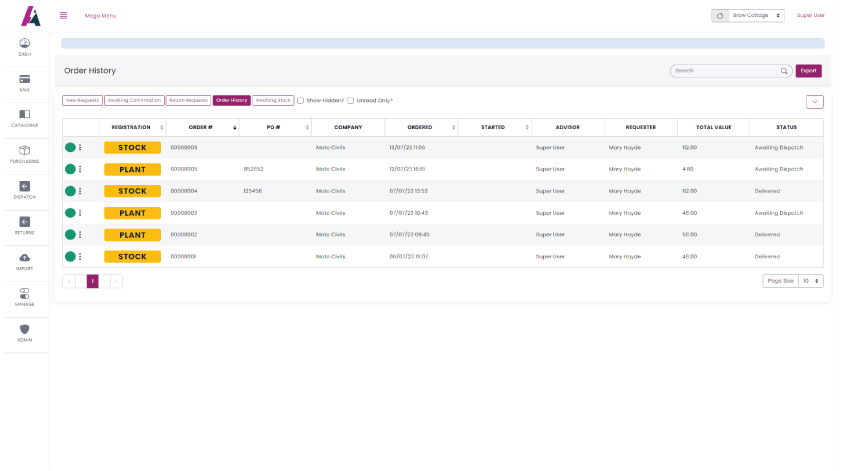Go to Purchasing in the sidebar
The image size is (842, 471).
(25, 155)
